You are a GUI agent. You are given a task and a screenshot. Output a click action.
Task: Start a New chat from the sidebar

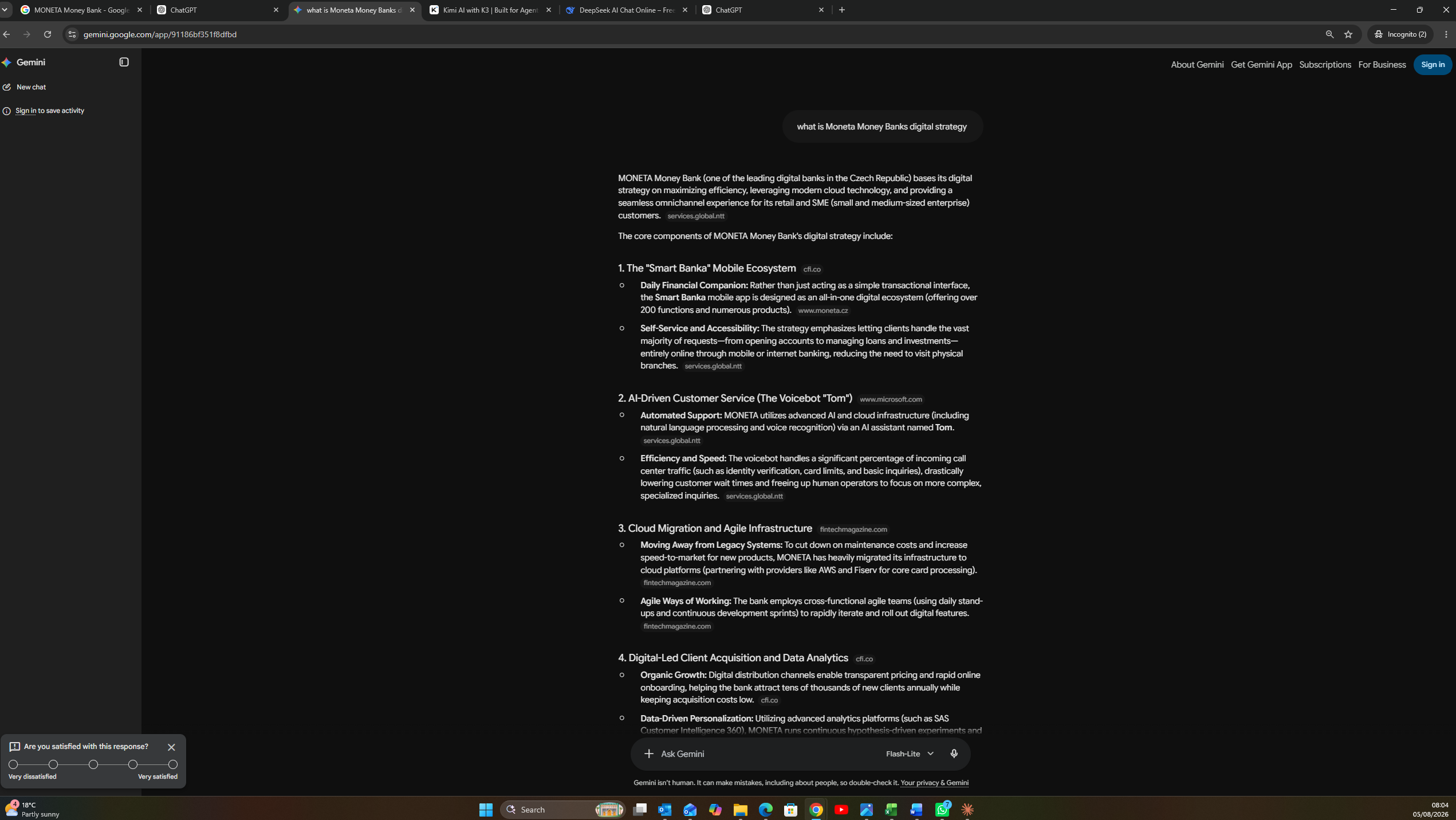(x=24, y=87)
